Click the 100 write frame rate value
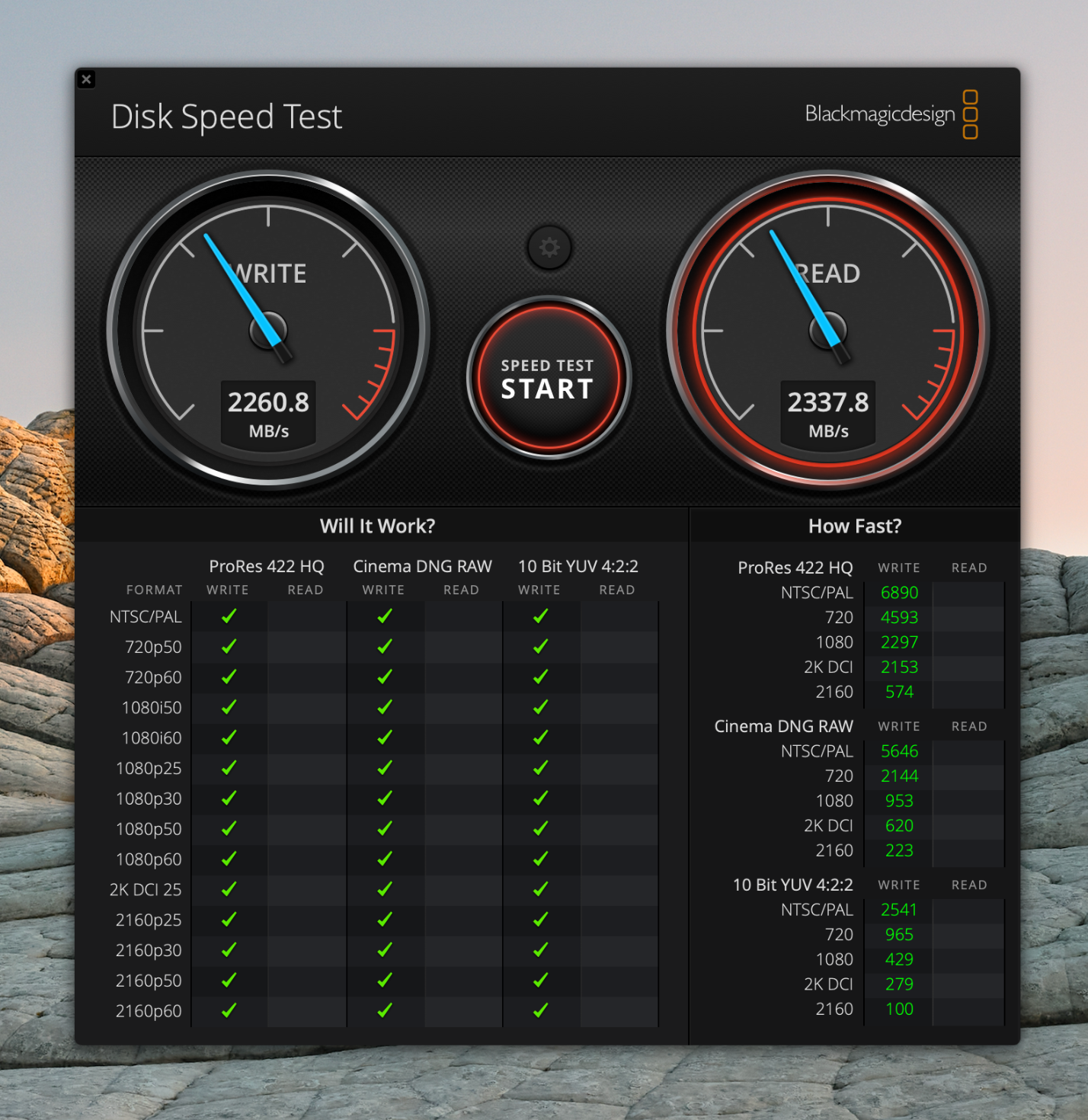Viewport: 1088px width, 1120px height. pyautogui.click(x=900, y=1009)
